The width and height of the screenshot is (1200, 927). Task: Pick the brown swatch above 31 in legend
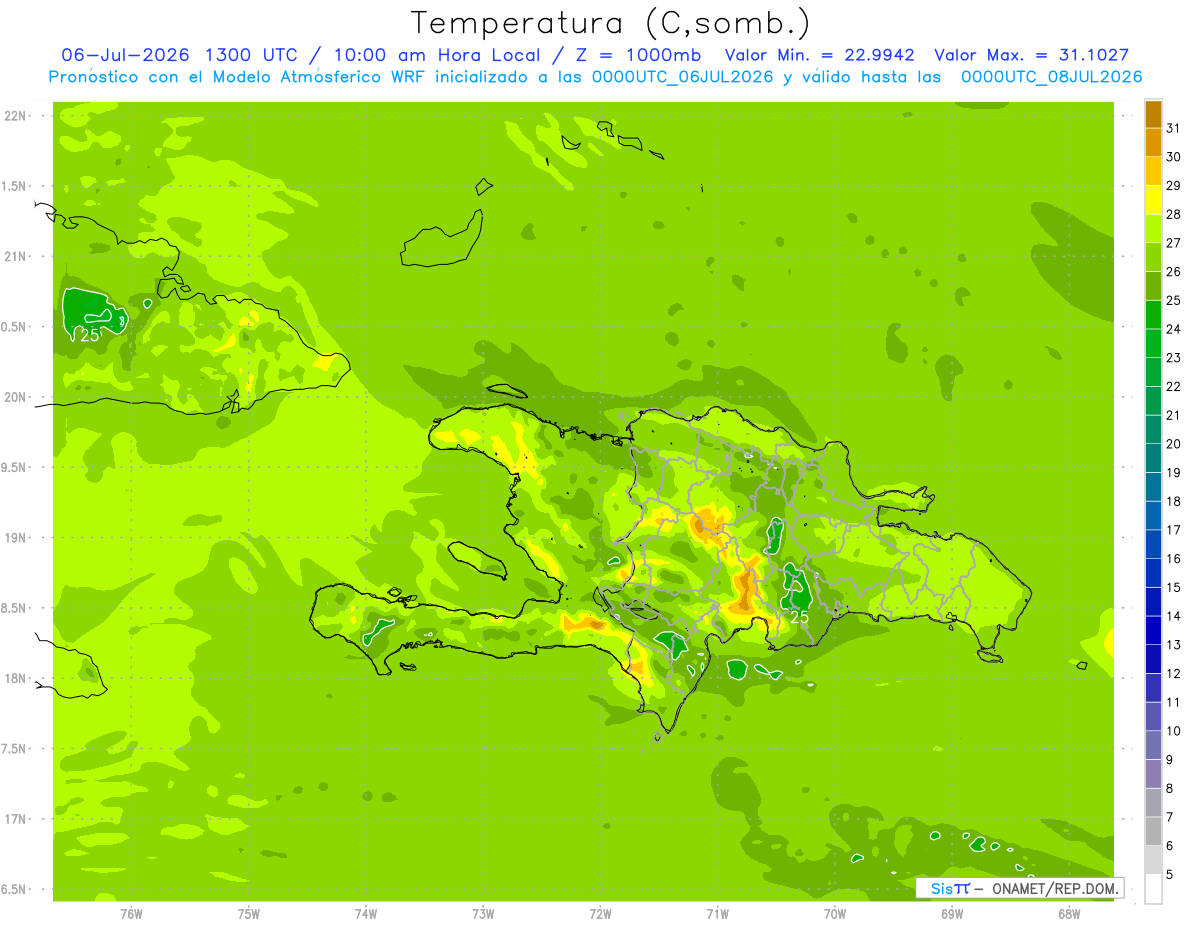coord(1153,115)
